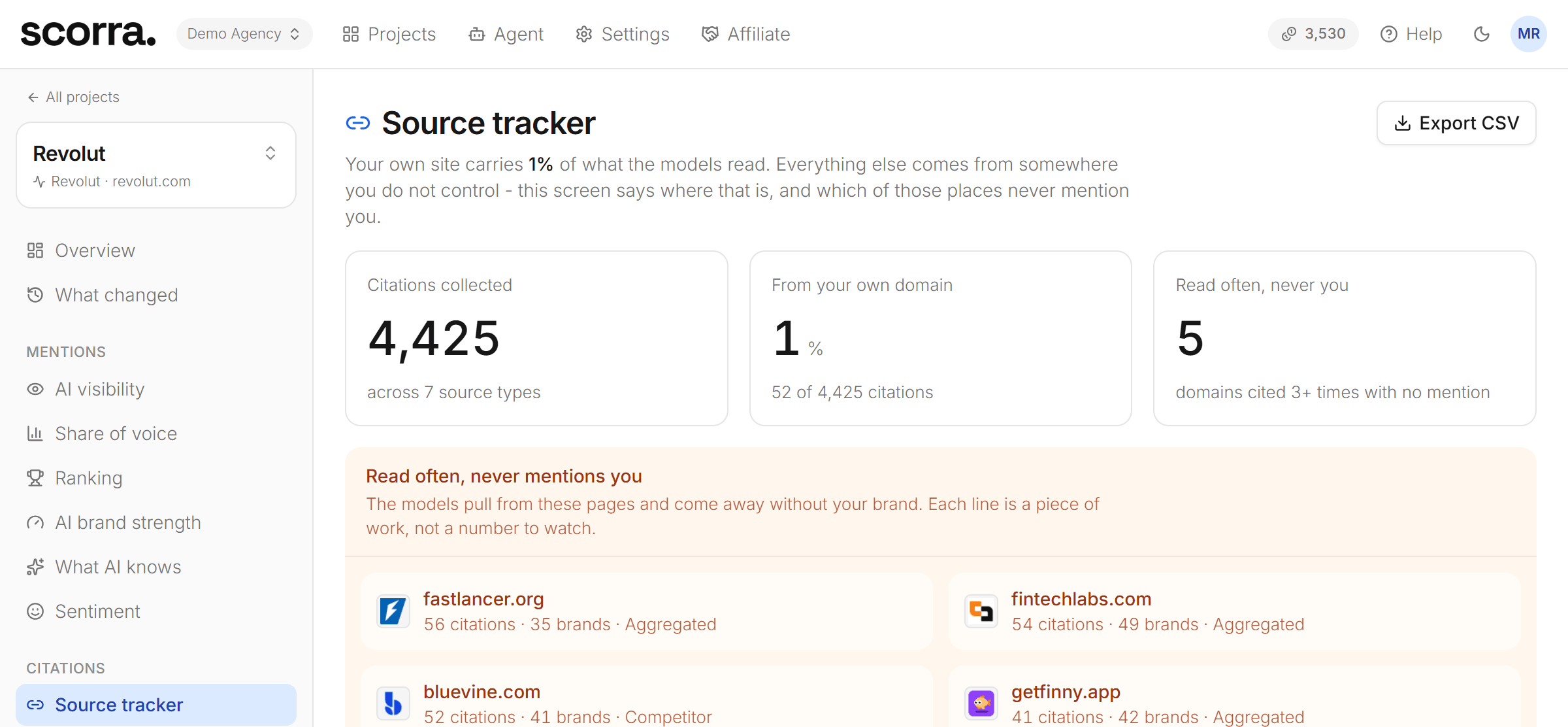Viewport: 1568px width, 727px height.
Task: Open Settings from the top navigation
Action: click(623, 34)
